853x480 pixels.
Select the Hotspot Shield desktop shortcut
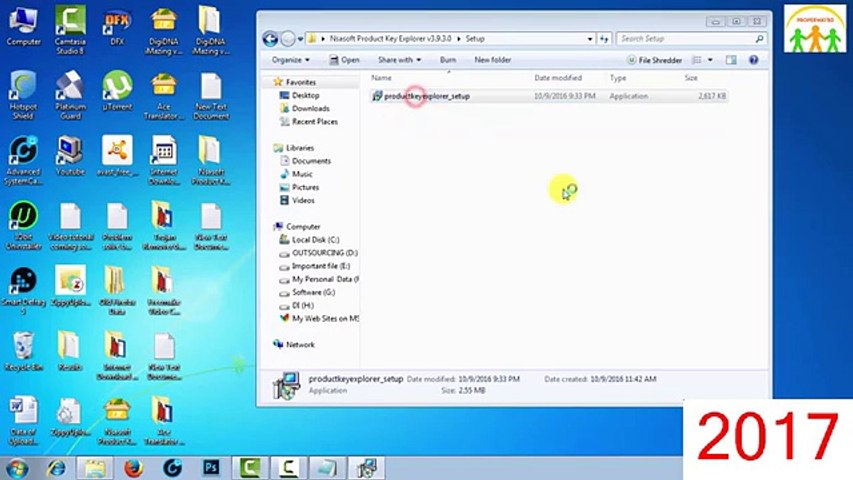pos(23,95)
